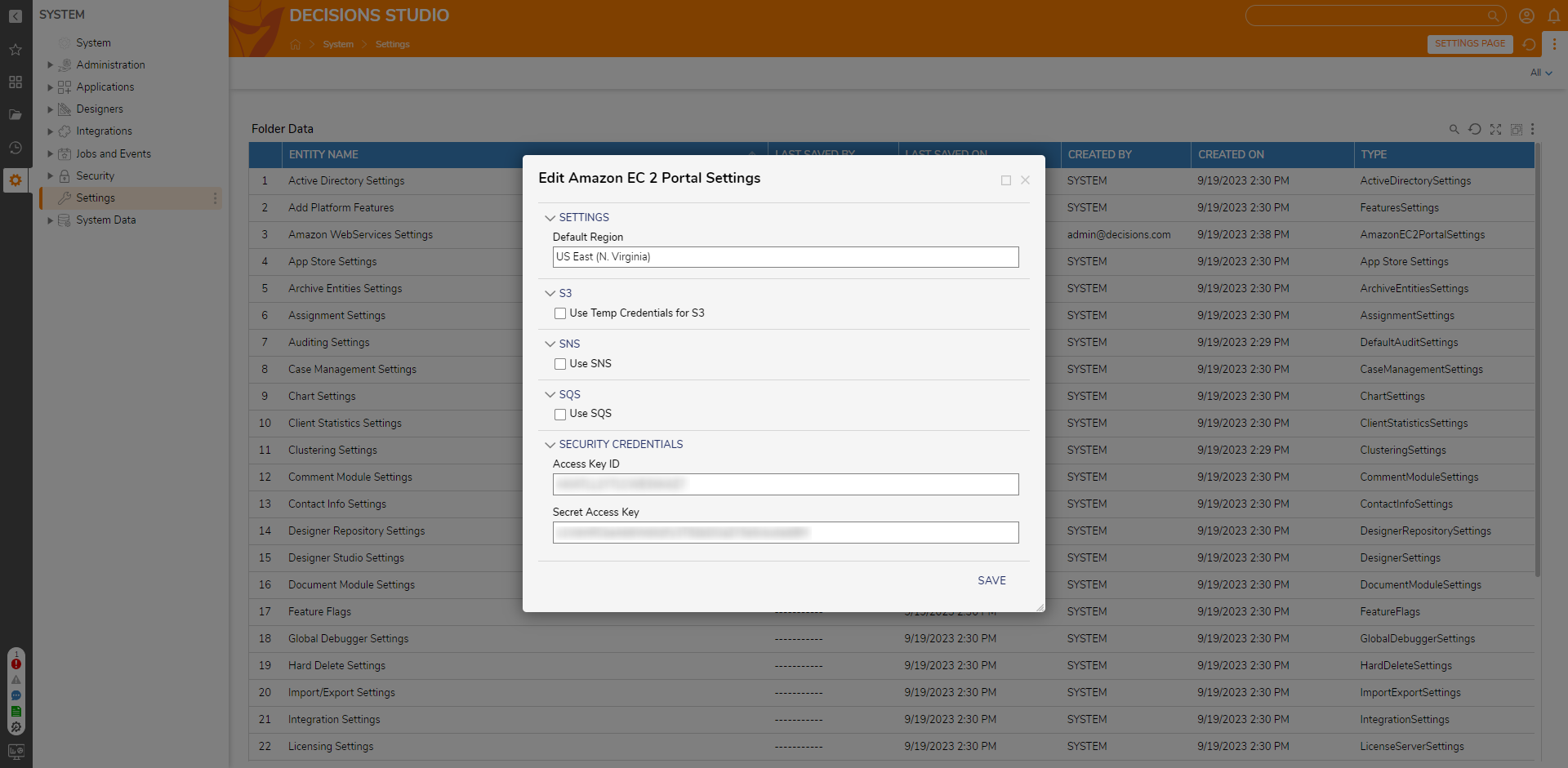
Task: Select the orange gear System icon
Action: [x=16, y=180]
